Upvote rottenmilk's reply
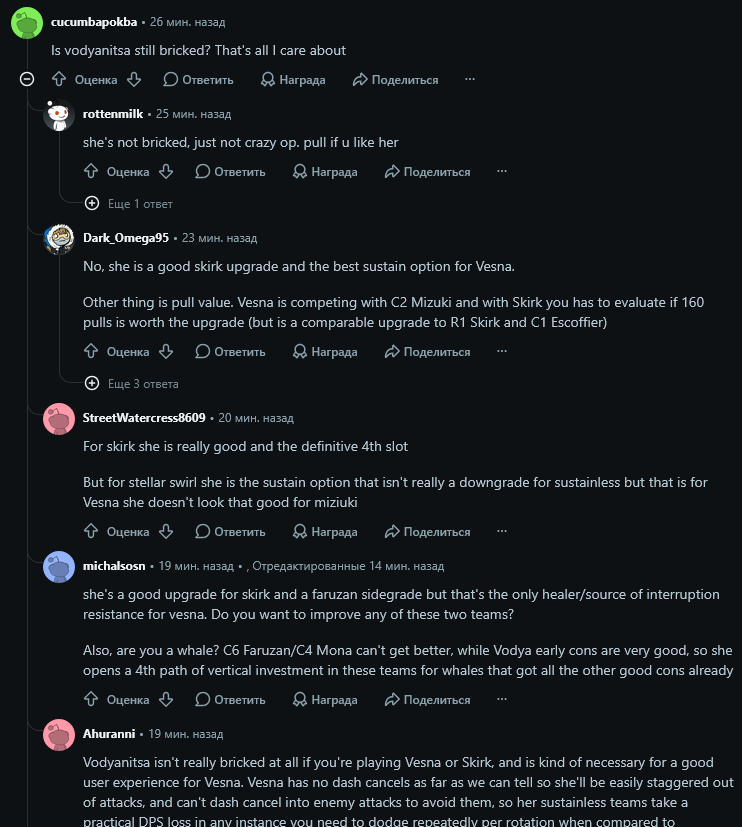 coord(91,171)
